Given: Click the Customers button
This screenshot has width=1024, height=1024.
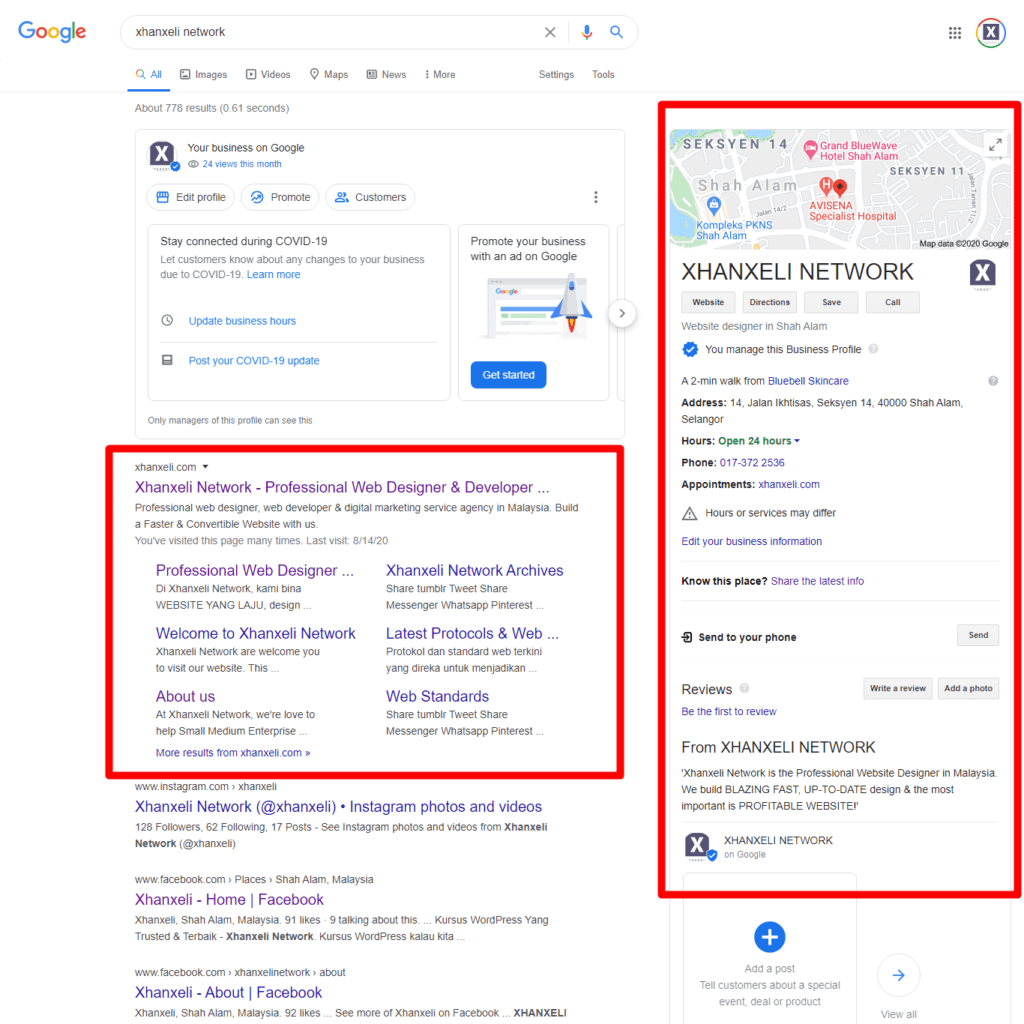Looking at the screenshot, I should (370, 197).
